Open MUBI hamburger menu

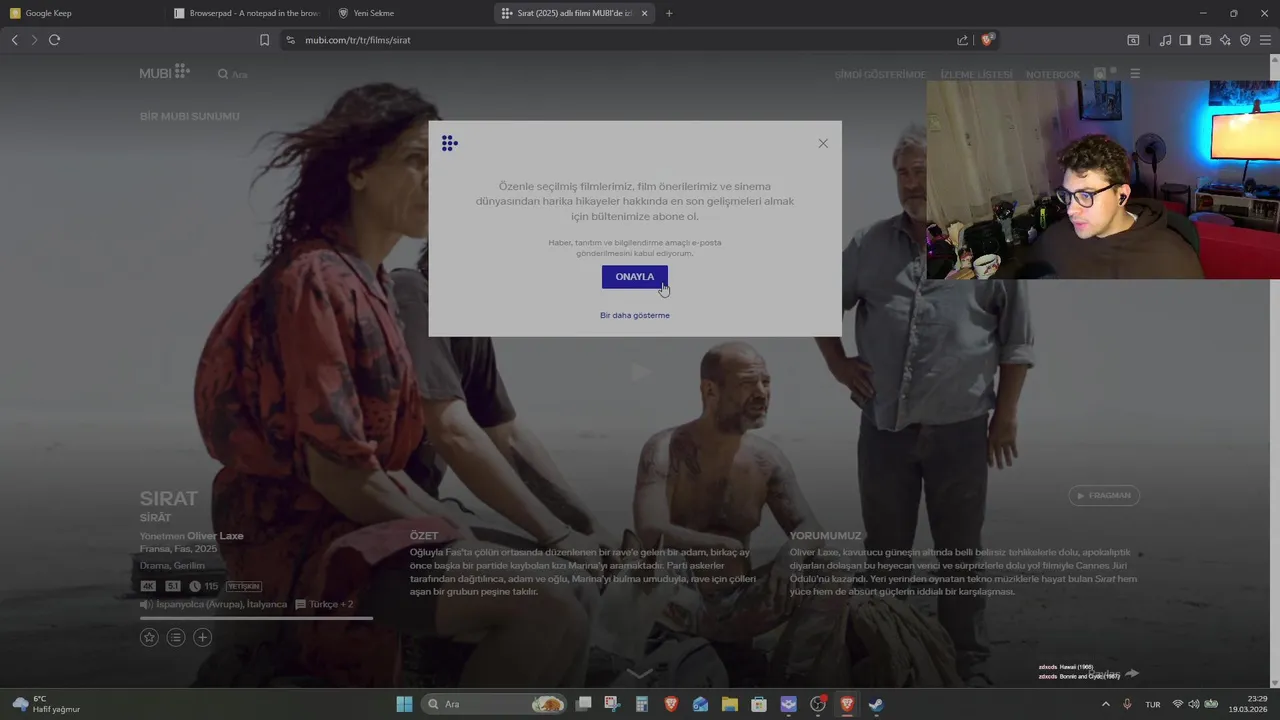pyautogui.click(x=1135, y=74)
